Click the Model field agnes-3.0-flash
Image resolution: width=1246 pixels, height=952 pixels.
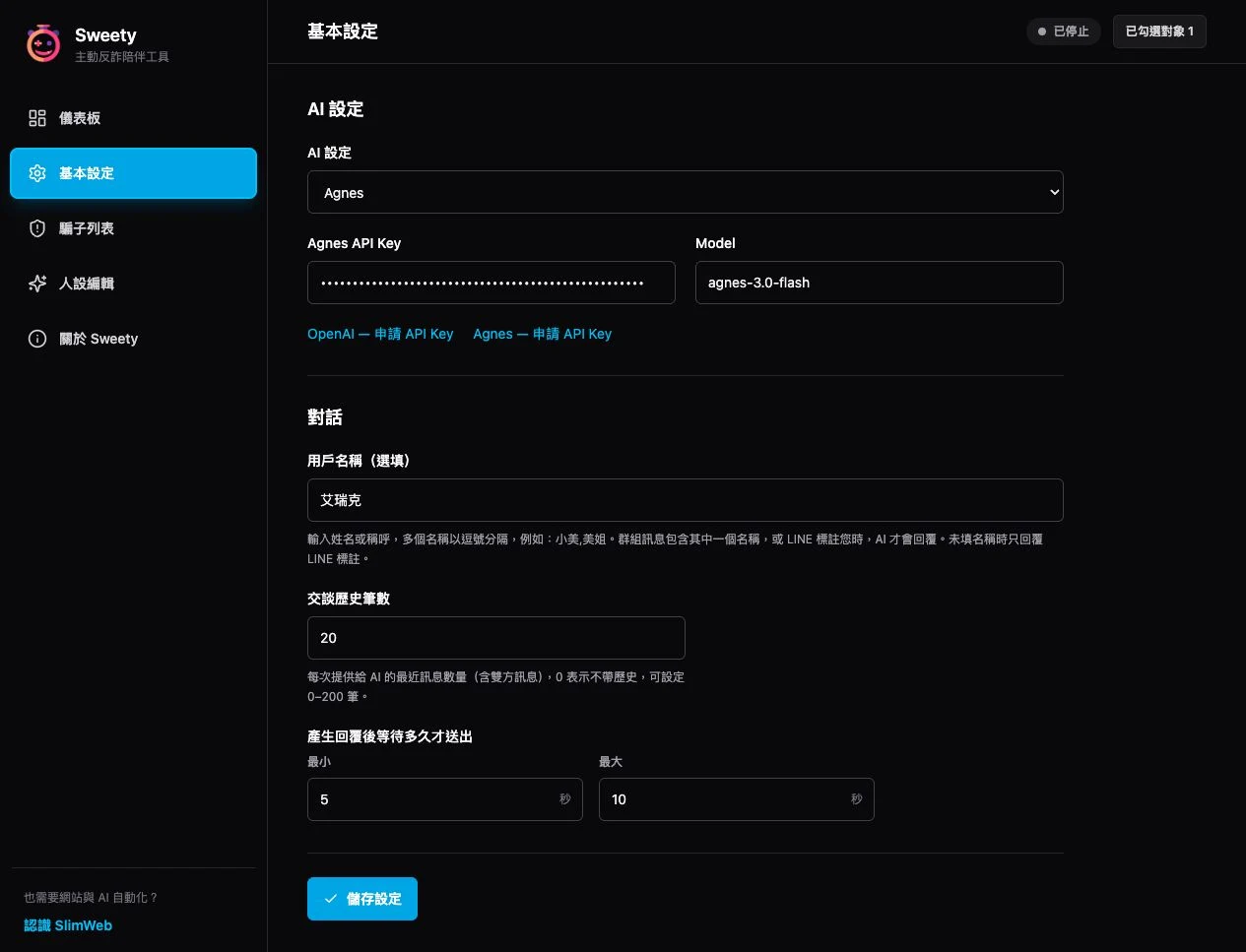coord(879,283)
